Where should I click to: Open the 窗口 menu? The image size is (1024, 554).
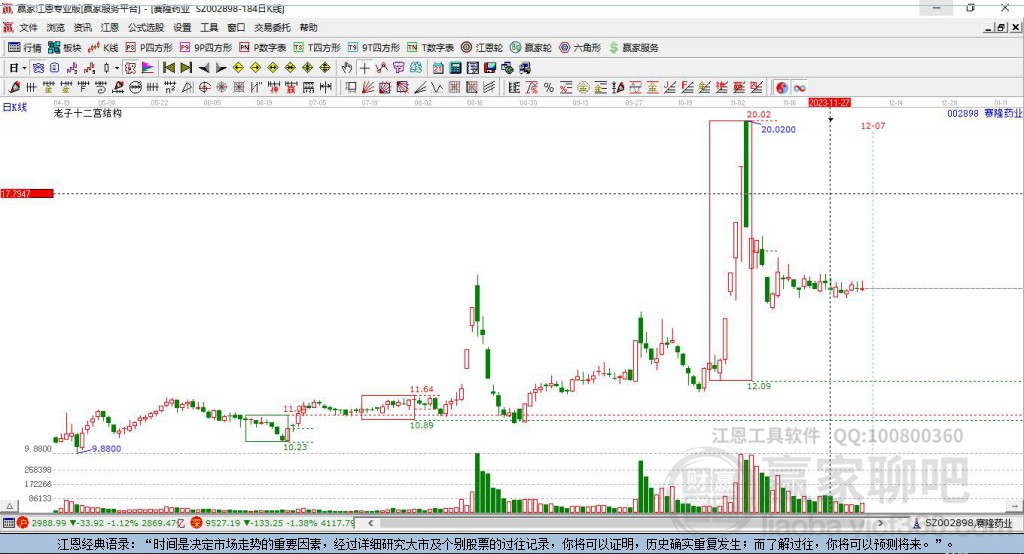[x=236, y=27]
